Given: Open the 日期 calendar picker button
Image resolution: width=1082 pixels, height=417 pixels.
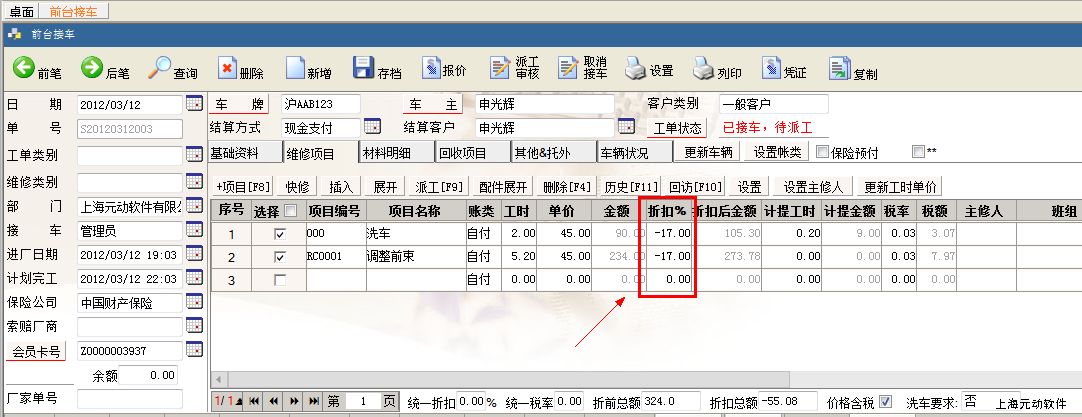Looking at the screenshot, I should point(194,104).
